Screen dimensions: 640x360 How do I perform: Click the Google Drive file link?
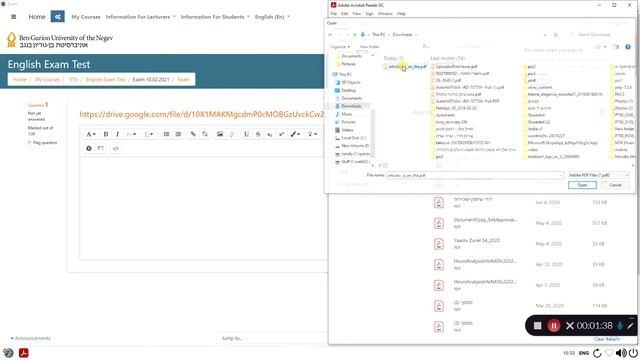202,114
